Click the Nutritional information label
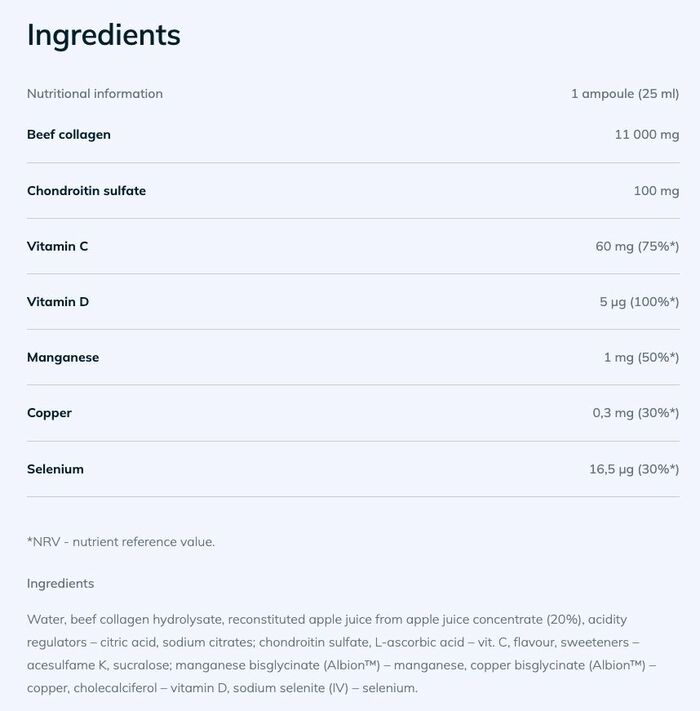 (x=95, y=94)
